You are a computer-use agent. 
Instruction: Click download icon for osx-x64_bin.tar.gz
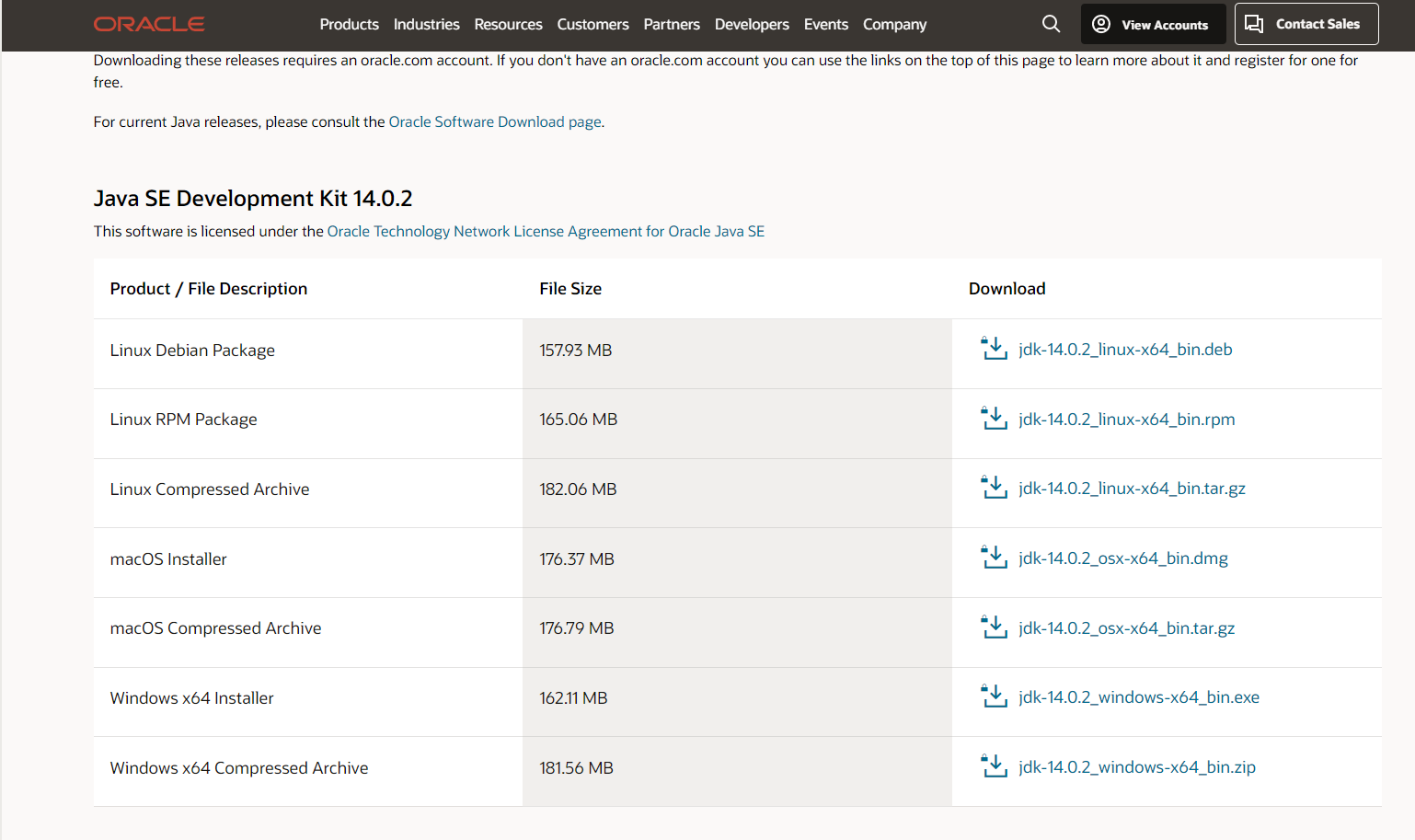point(995,627)
